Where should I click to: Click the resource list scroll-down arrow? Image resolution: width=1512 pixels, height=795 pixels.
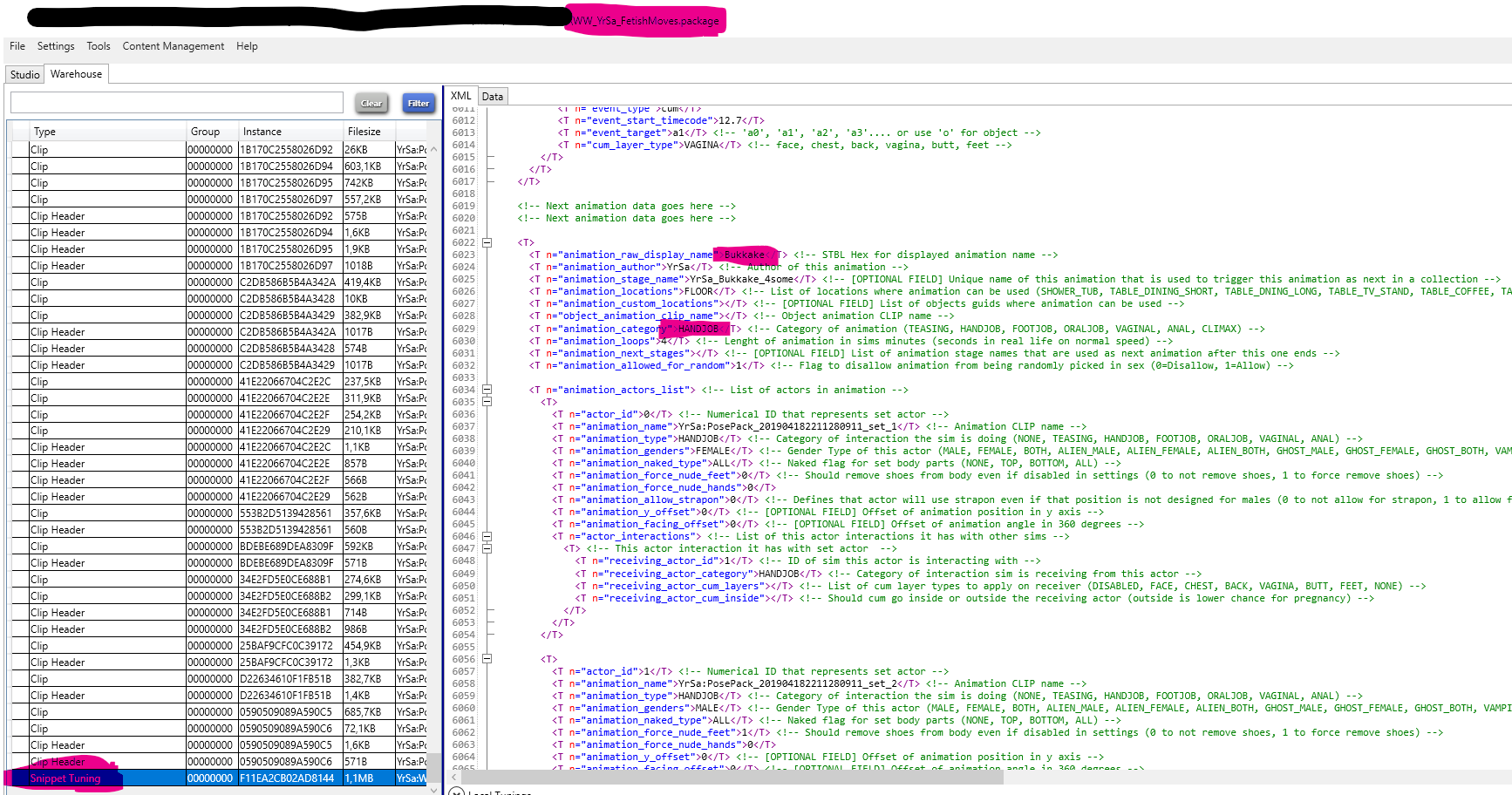point(434,790)
